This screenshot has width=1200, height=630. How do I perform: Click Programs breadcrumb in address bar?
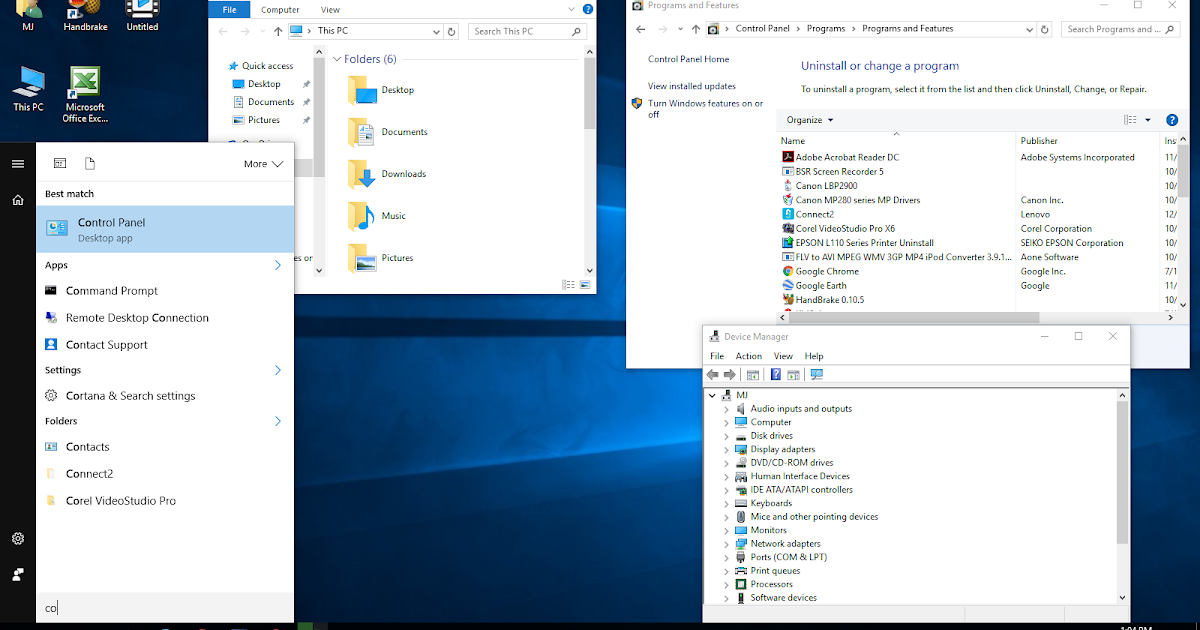826,29
